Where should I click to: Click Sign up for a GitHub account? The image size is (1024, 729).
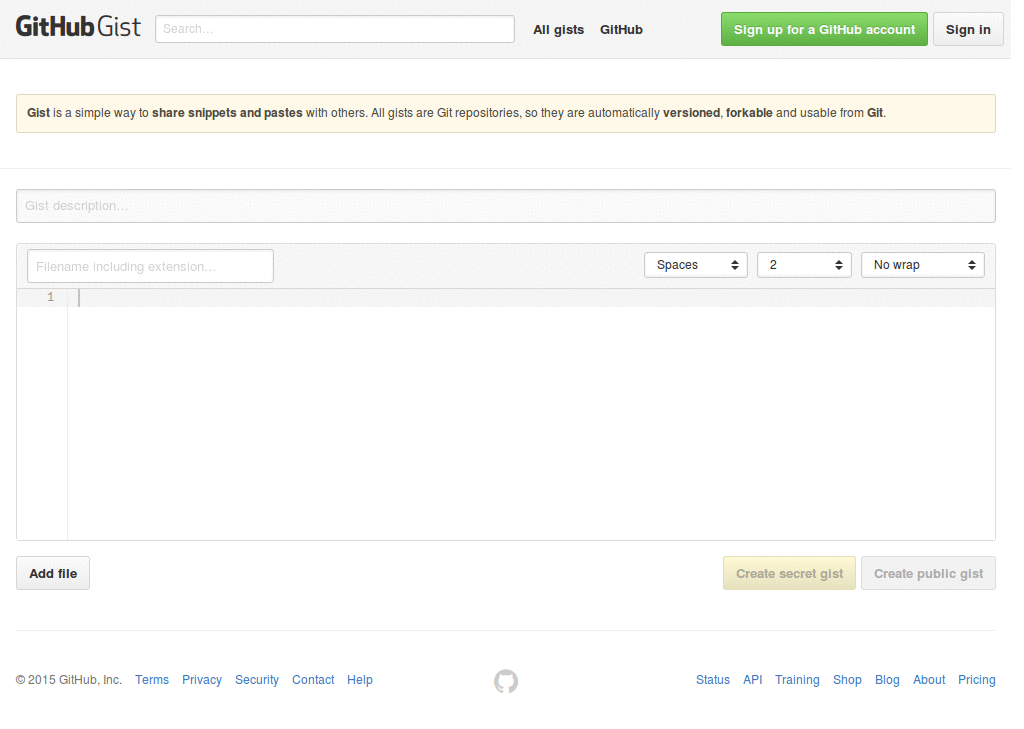click(824, 29)
